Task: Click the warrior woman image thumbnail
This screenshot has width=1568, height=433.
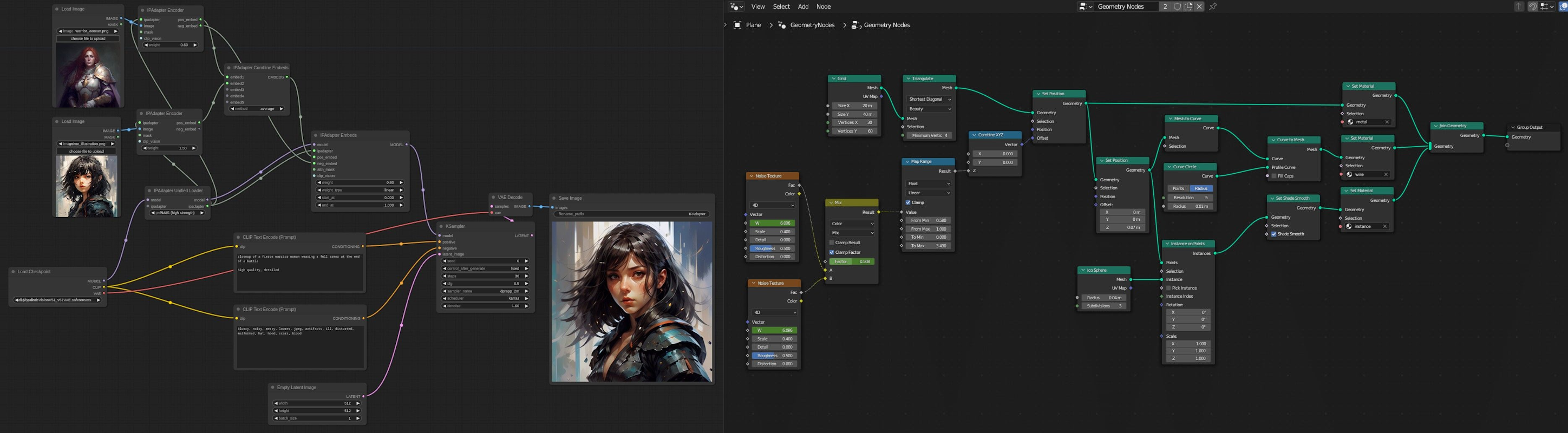Action: [x=88, y=75]
